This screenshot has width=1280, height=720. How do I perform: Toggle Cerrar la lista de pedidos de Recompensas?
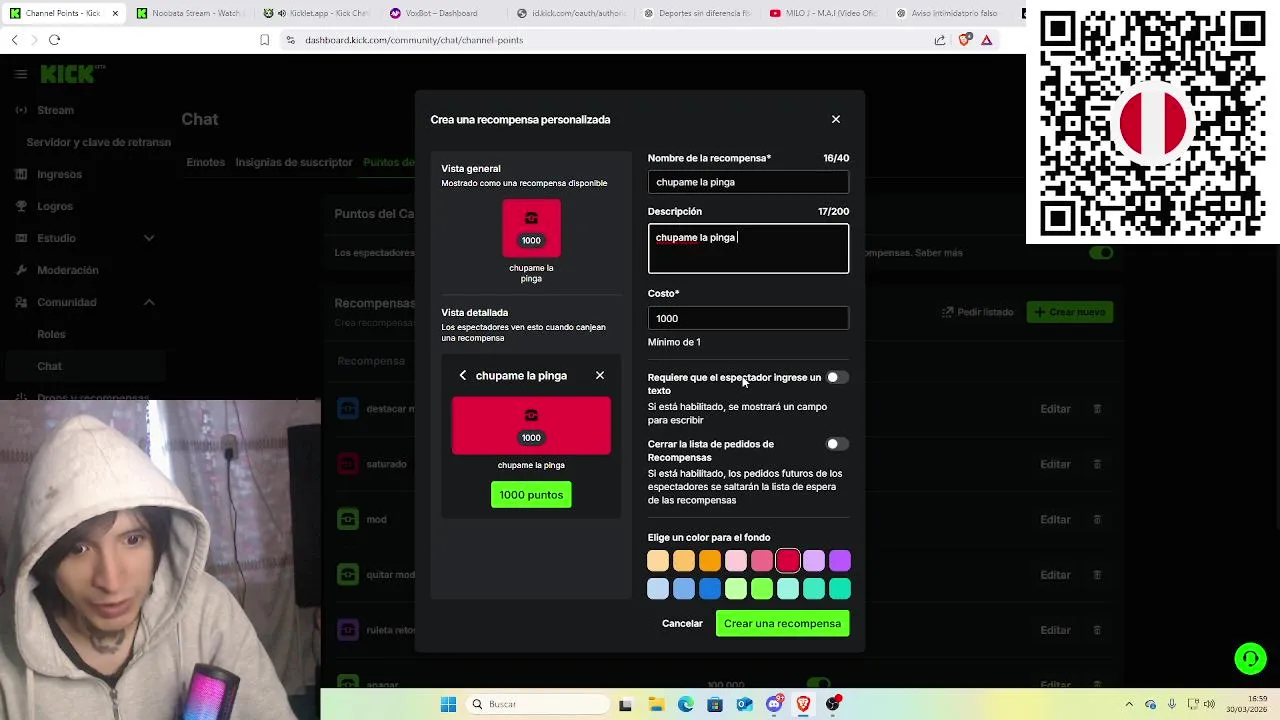[x=837, y=444]
